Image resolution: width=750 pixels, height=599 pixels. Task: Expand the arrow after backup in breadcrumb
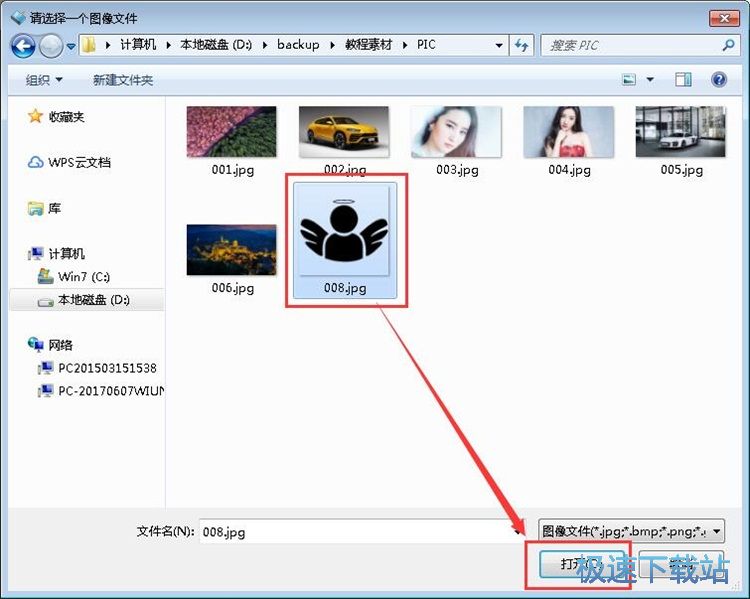[332, 45]
